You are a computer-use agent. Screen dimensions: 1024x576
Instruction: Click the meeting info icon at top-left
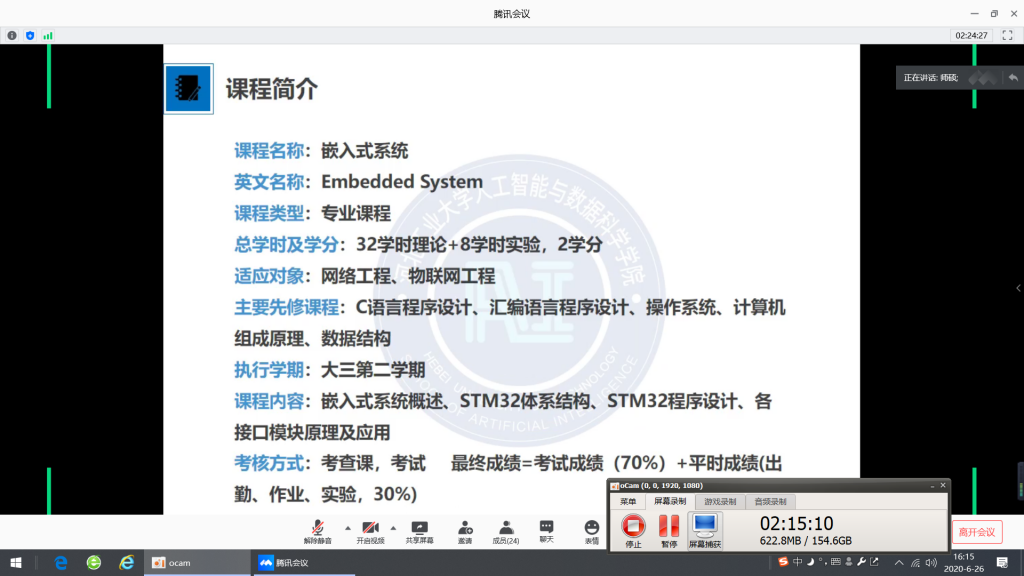coord(12,35)
